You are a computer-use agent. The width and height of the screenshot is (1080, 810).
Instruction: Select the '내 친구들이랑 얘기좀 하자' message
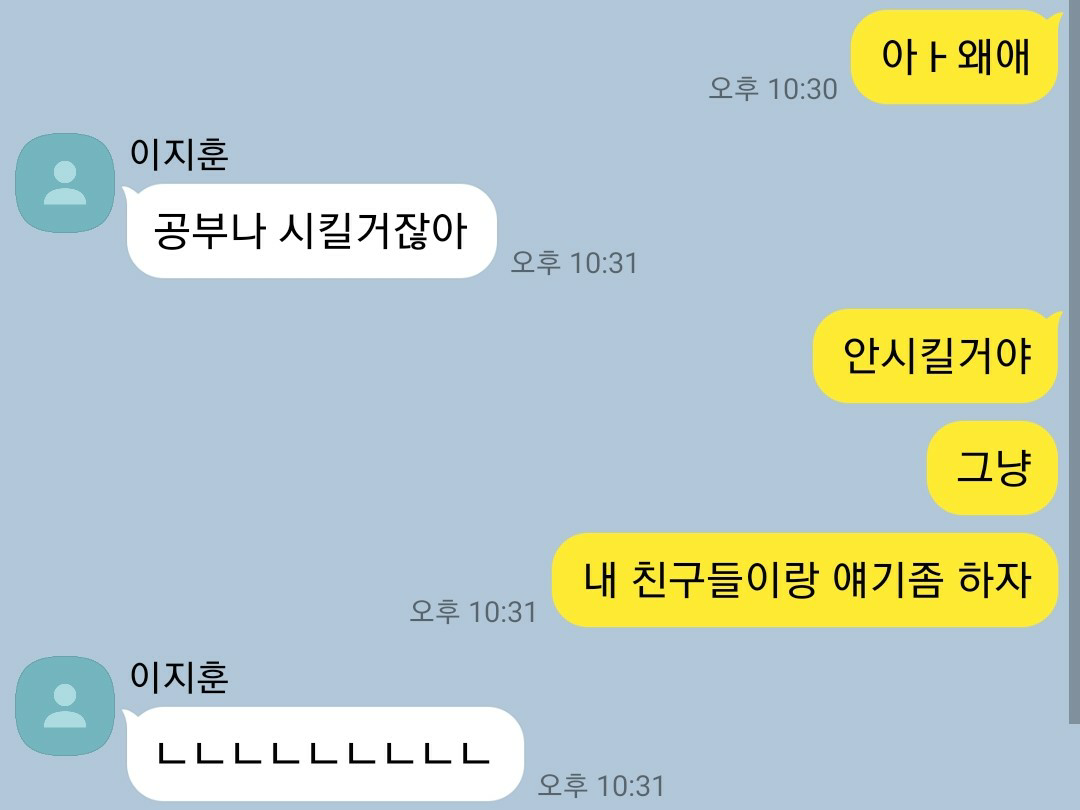[x=805, y=580]
